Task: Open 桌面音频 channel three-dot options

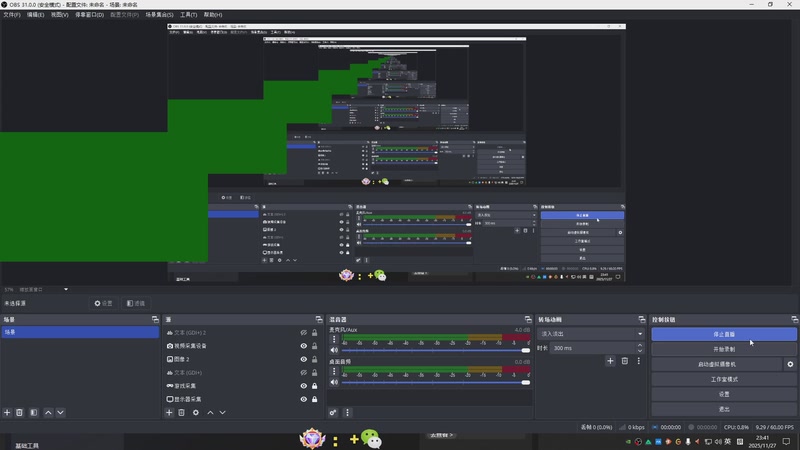Action: coord(334,371)
